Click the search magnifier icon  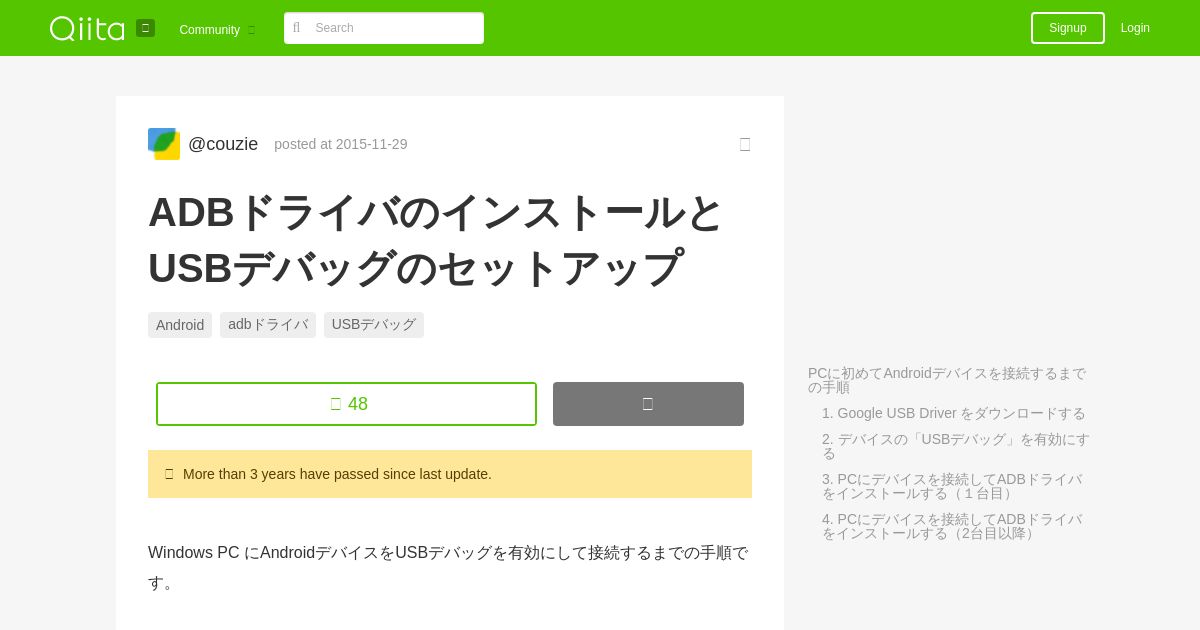297,28
